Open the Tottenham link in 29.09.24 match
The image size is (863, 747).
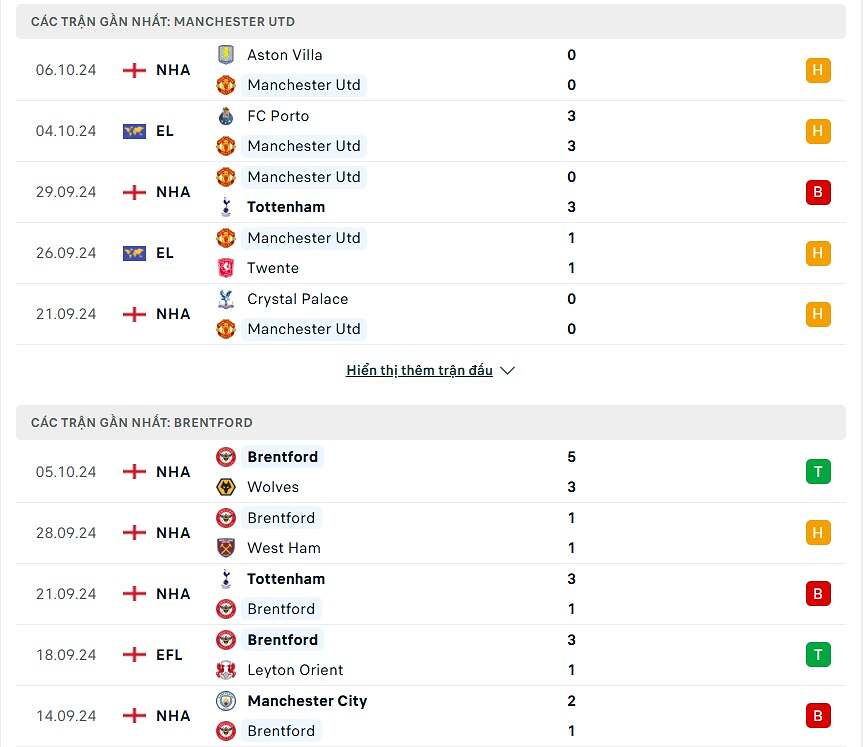[286, 207]
